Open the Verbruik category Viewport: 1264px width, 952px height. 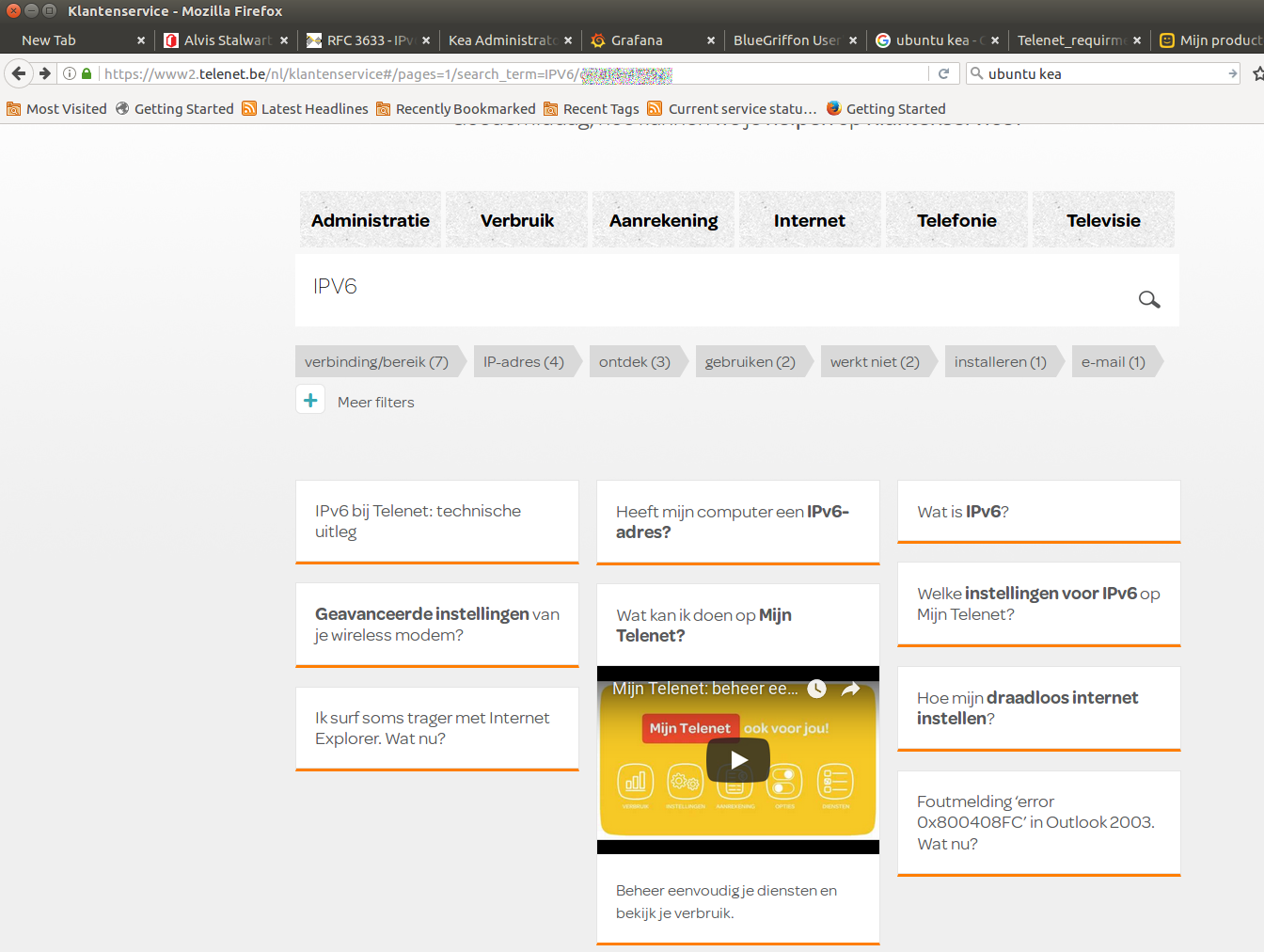tap(517, 220)
